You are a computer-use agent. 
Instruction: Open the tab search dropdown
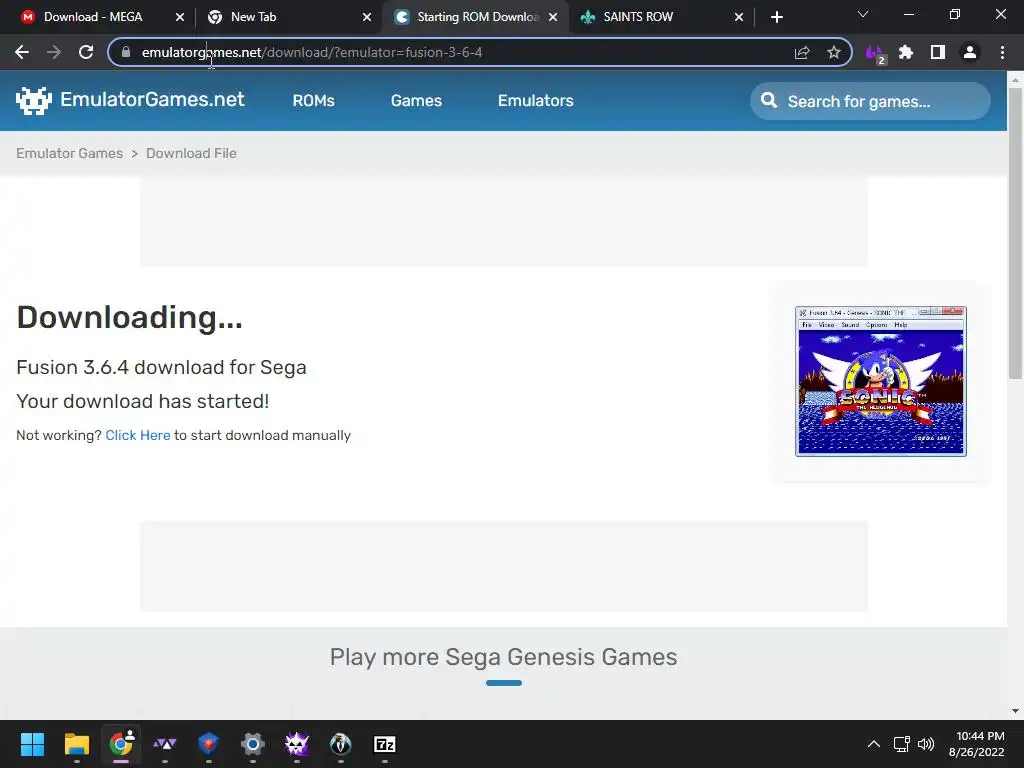(863, 14)
